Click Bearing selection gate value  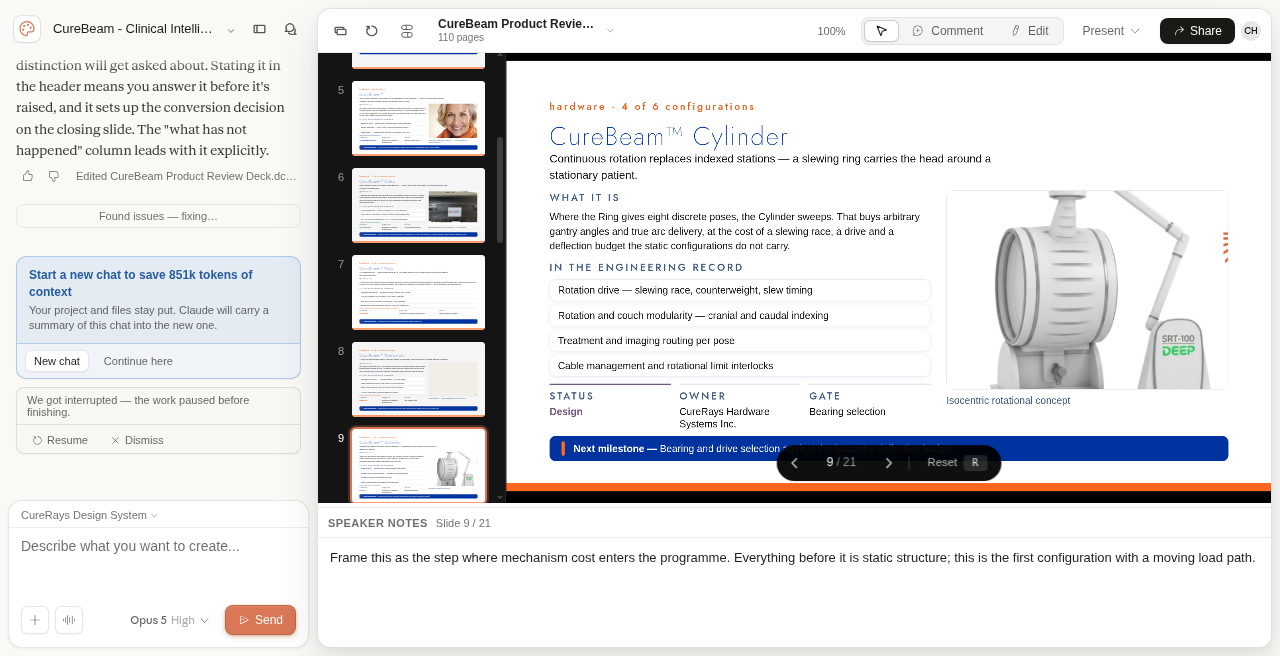tap(847, 412)
